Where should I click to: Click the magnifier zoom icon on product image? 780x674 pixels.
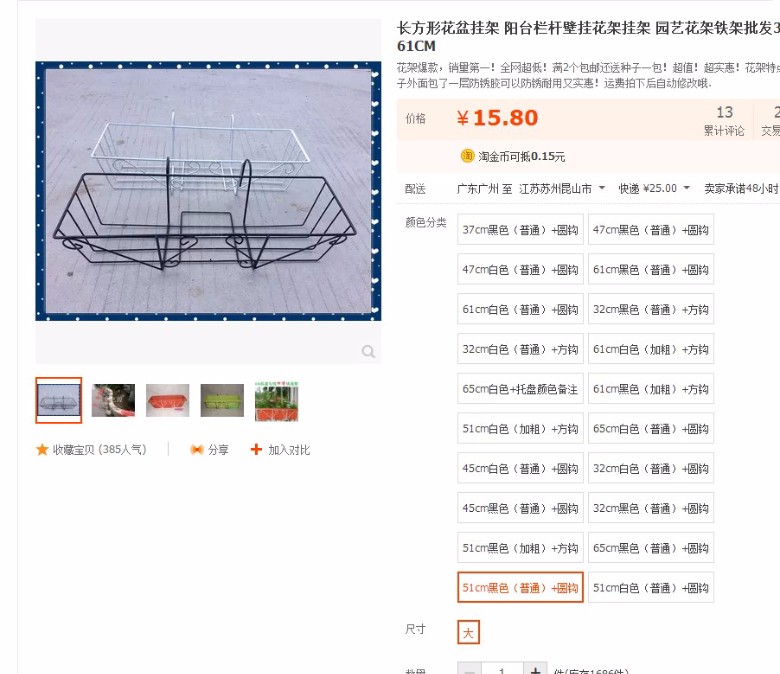[x=368, y=352]
